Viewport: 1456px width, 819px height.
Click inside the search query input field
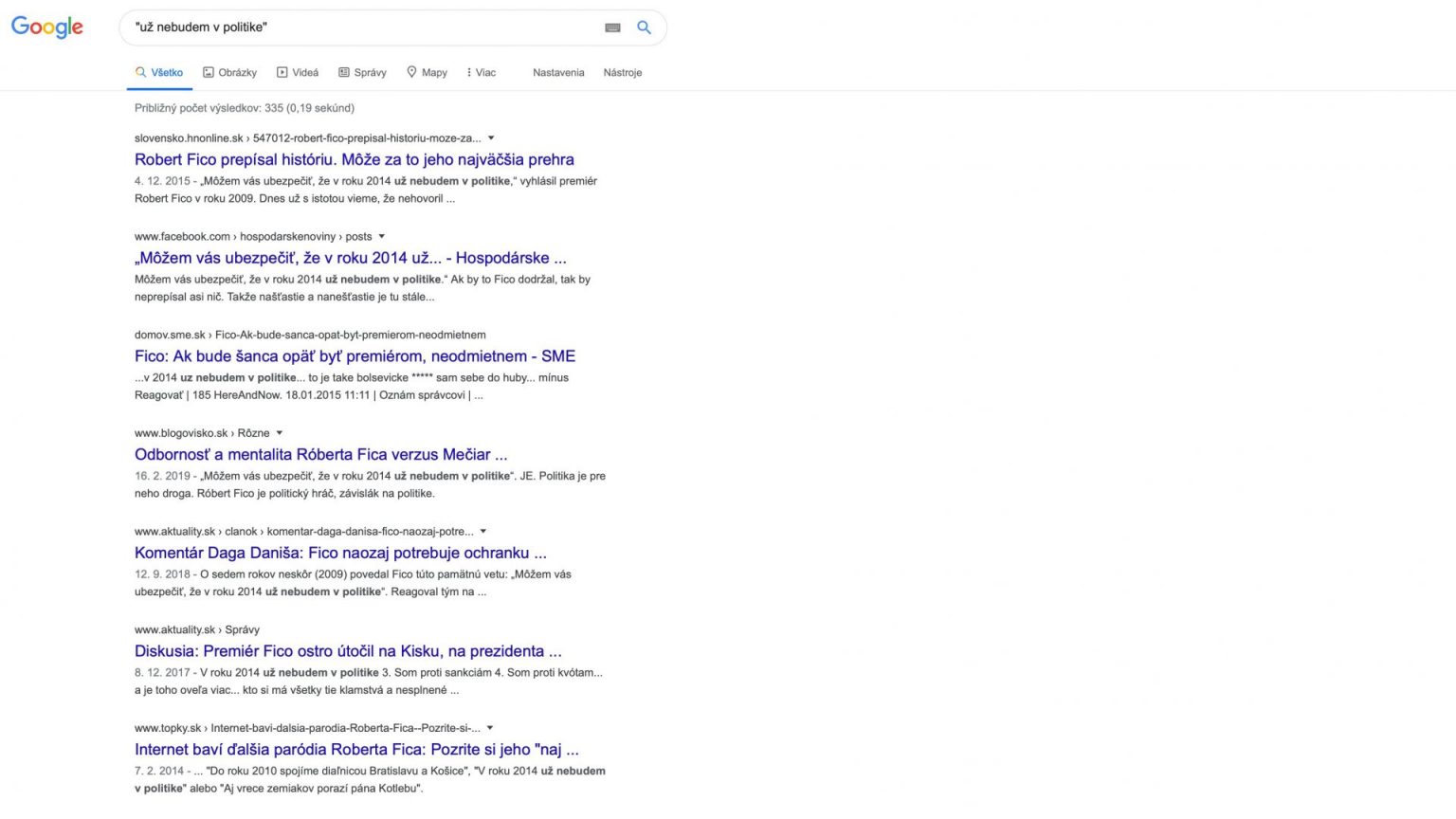[360, 27]
